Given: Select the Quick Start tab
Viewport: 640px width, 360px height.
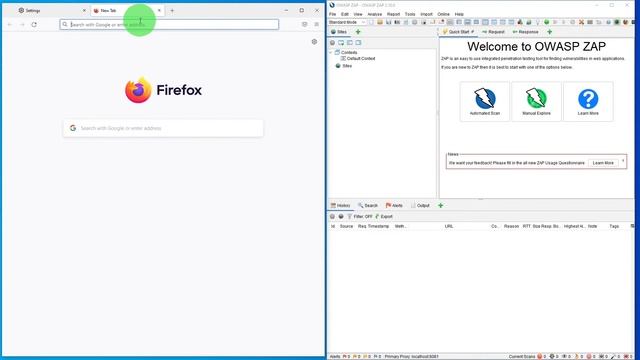Looking at the screenshot, I should click(459, 32).
